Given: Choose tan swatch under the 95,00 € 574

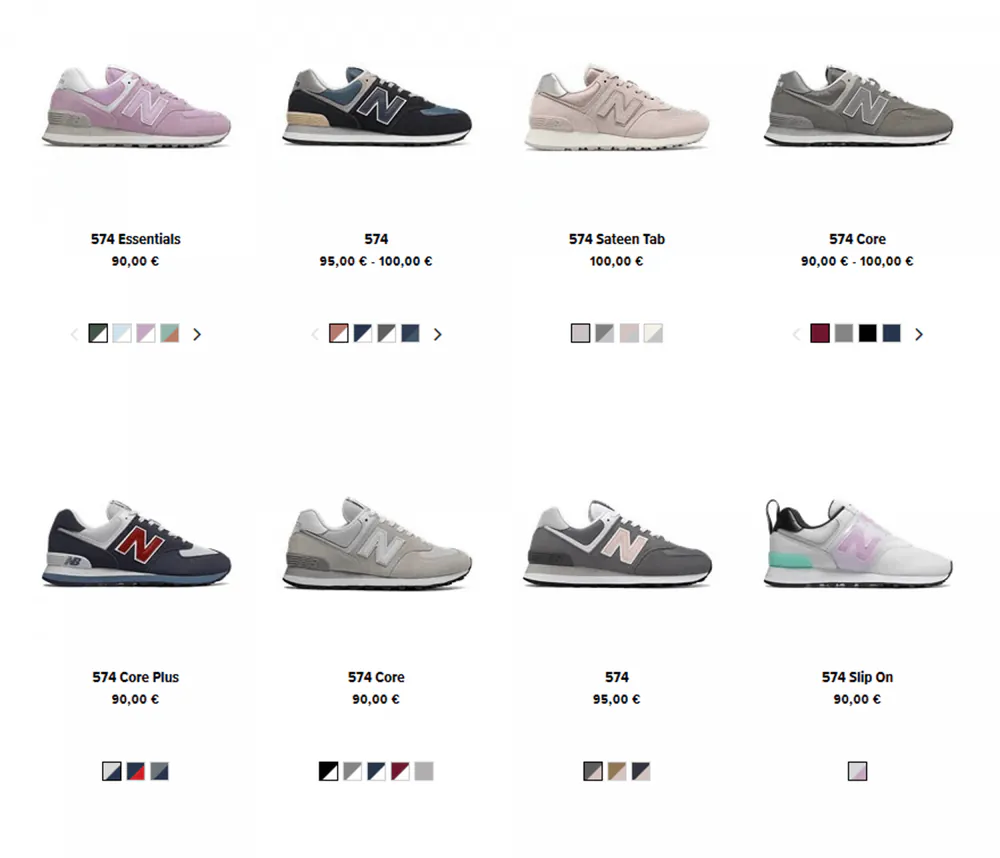Looking at the screenshot, I should [617, 771].
